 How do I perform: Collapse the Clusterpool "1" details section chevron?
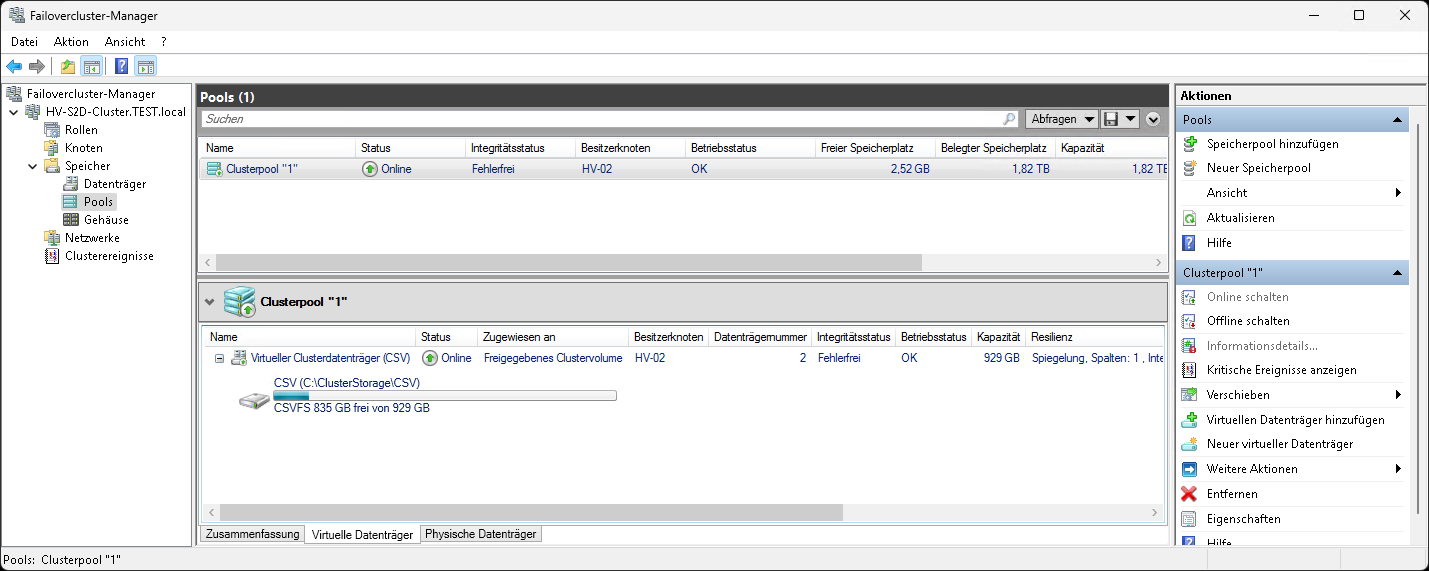(209, 301)
